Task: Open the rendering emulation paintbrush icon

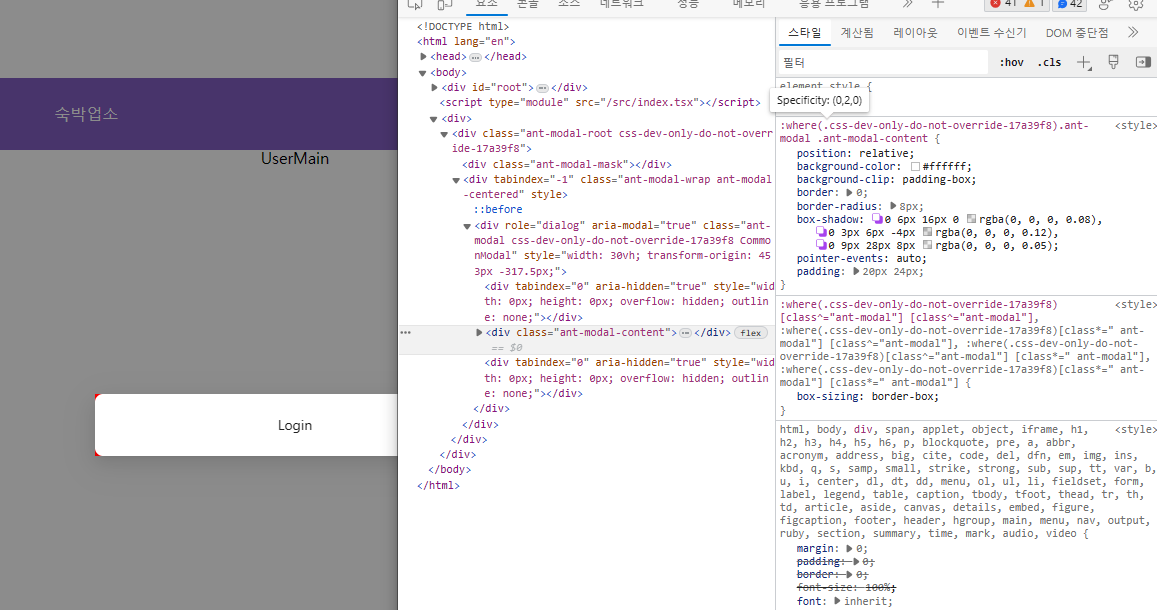Action: tap(1113, 62)
